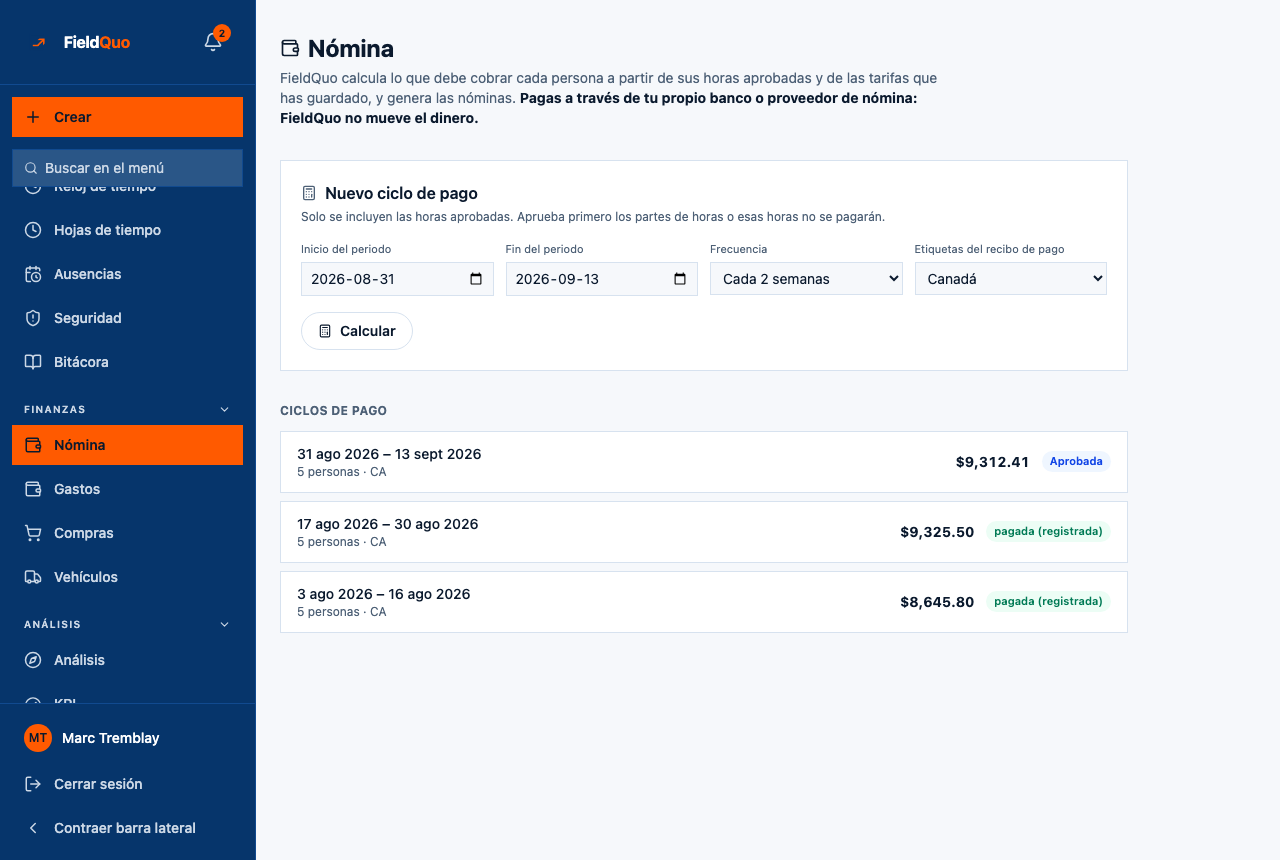
Task: Focus the Buscar en el menú field
Action: pos(127,168)
